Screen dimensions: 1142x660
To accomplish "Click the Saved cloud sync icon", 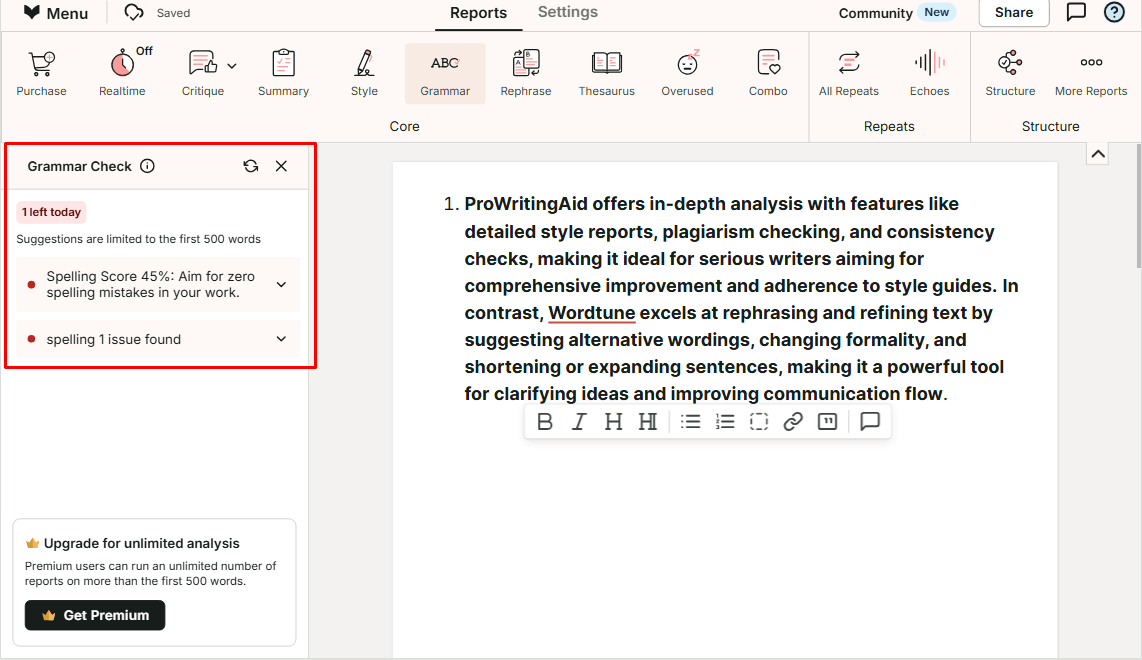I will click(134, 12).
